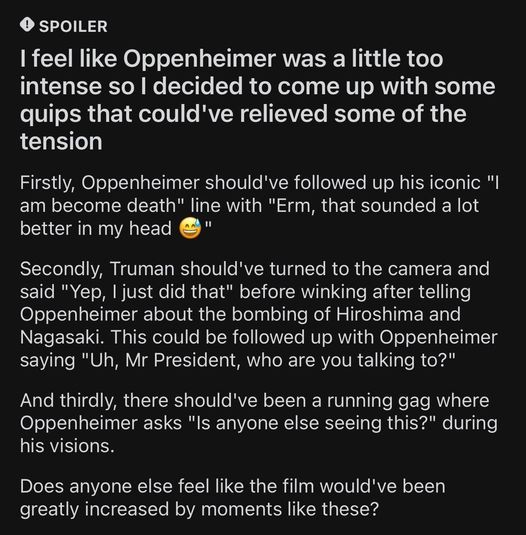
Task: Click the word "Oppenheimer" in the post title
Action: coord(199,59)
